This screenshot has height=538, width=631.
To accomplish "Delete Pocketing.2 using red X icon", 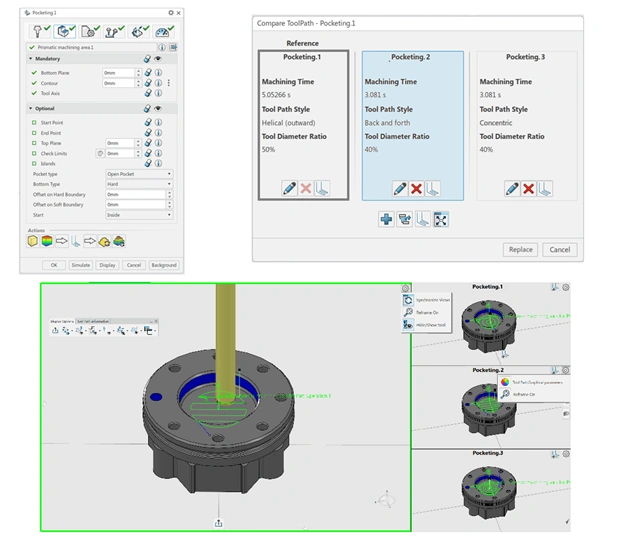I will (416, 188).
